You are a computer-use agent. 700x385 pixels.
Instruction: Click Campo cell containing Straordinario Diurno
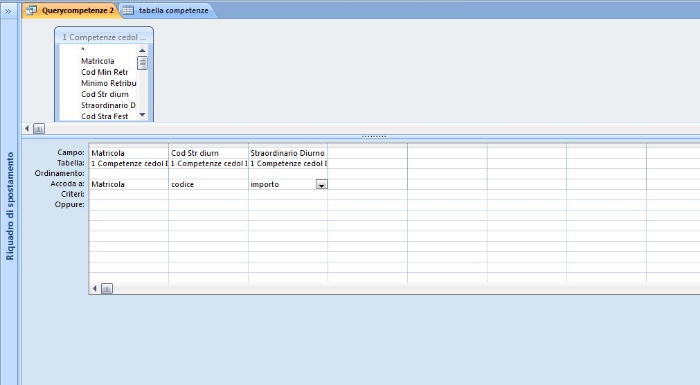288,153
